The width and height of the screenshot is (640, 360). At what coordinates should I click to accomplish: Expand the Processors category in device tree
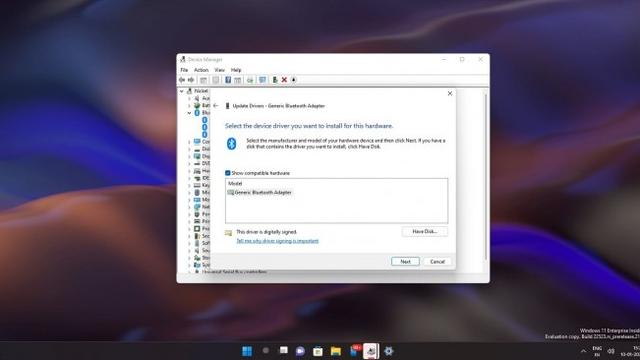tap(189, 229)
